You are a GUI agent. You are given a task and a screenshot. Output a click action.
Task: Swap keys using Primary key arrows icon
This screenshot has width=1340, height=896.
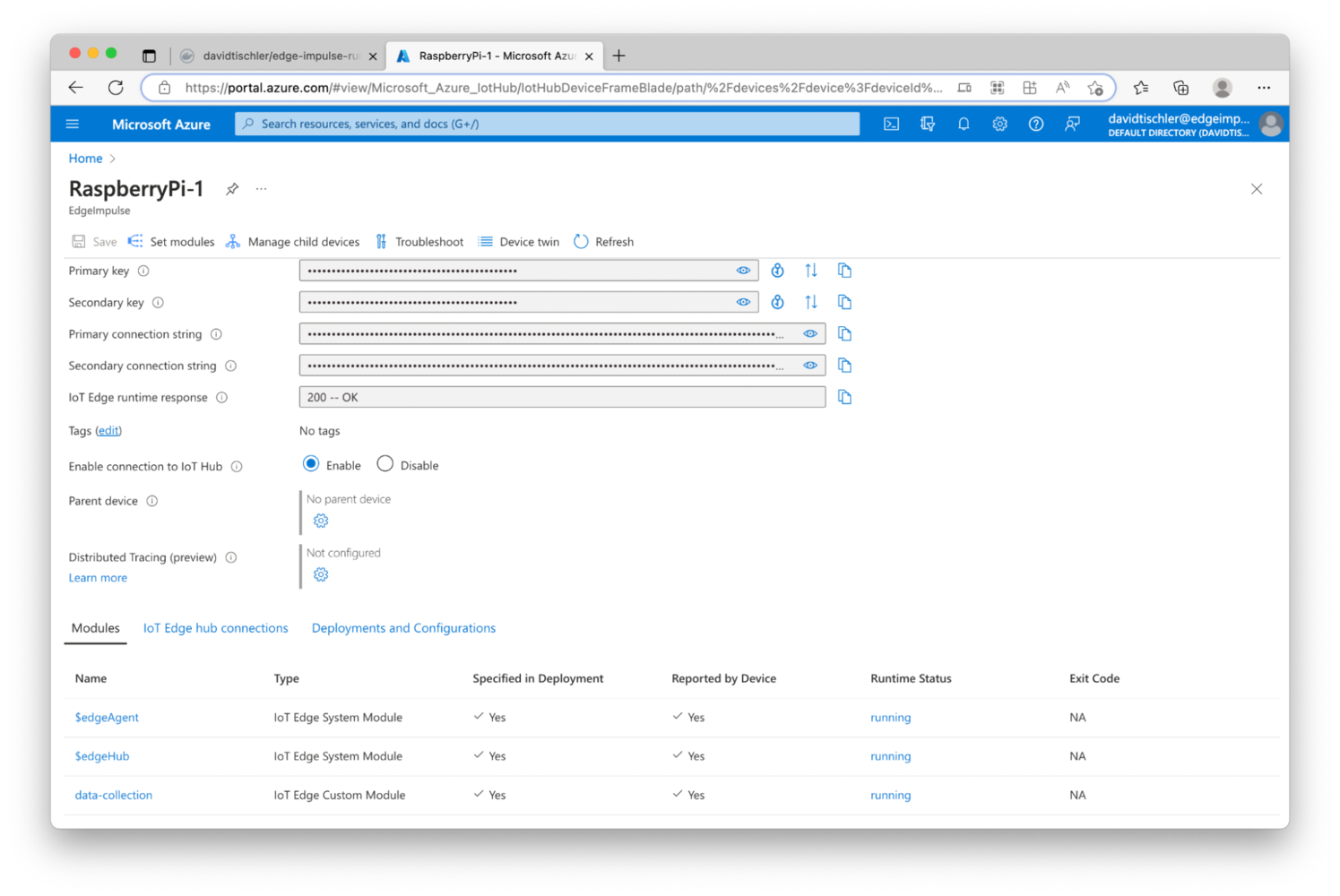pos(811,271)
